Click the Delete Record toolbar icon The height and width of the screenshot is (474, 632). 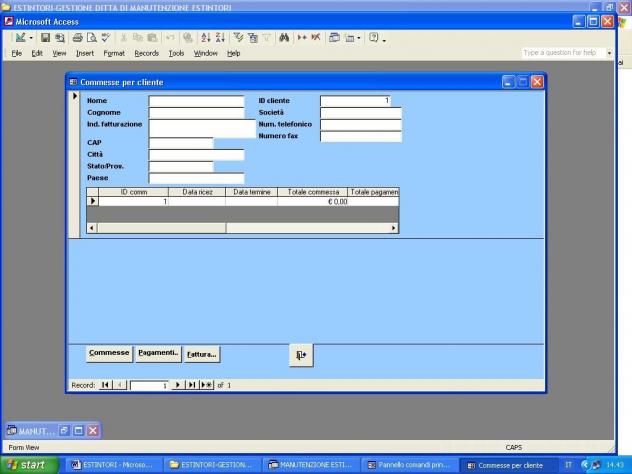316,38
